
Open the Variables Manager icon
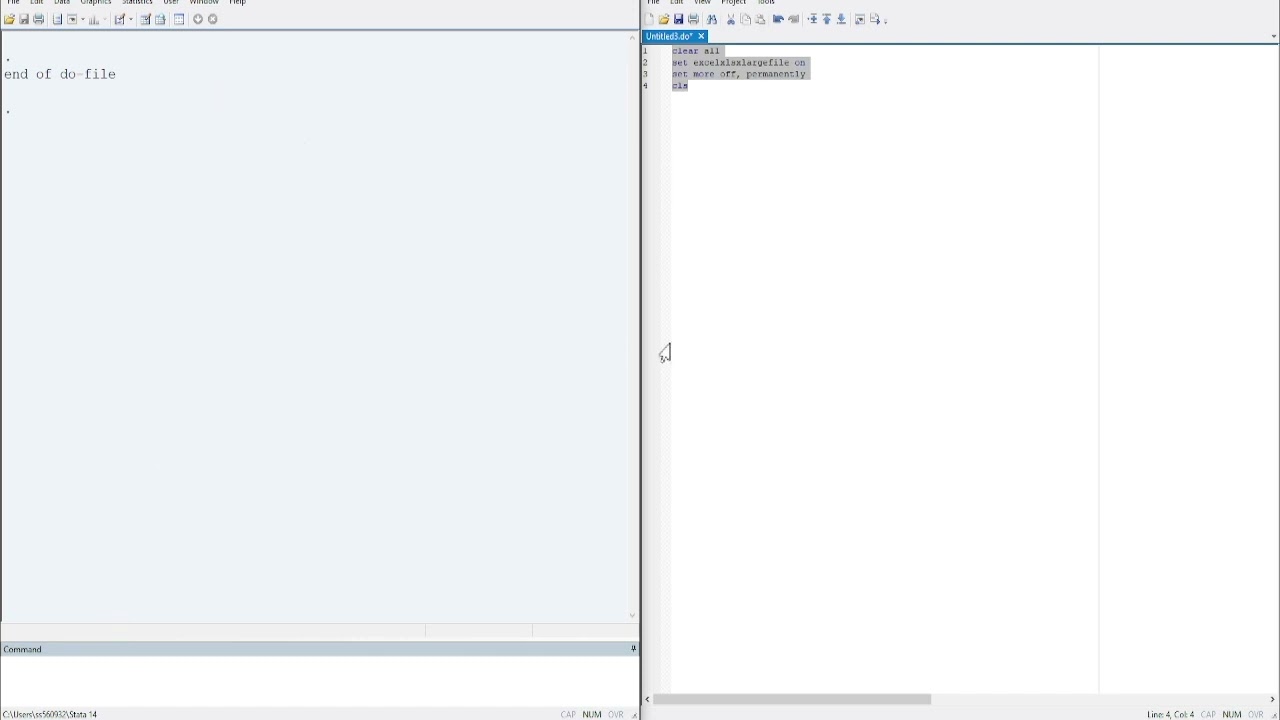[179, 19]
